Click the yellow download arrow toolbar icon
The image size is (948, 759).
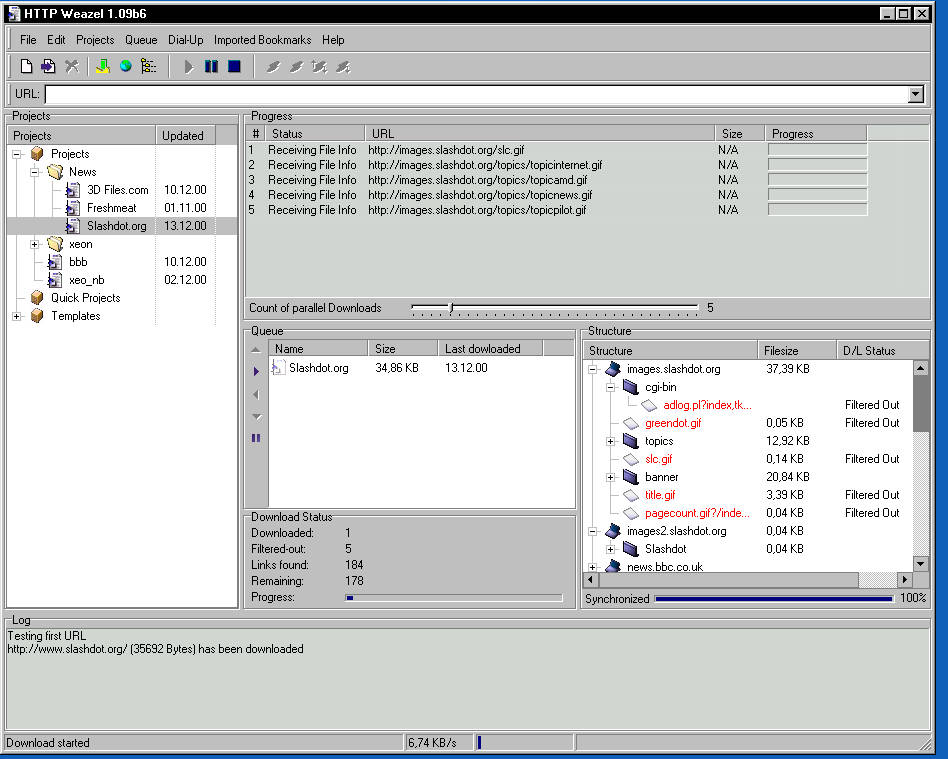tap(102, 67)
